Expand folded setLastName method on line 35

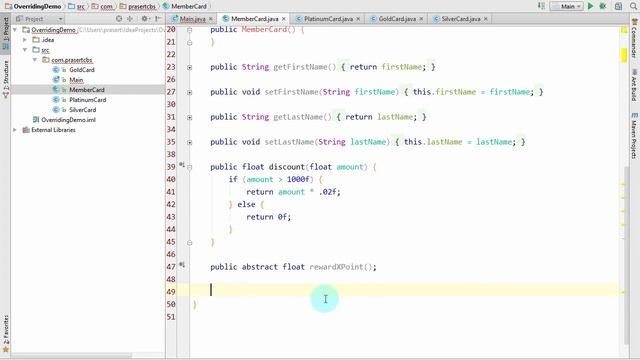click(x=189, y=142)
